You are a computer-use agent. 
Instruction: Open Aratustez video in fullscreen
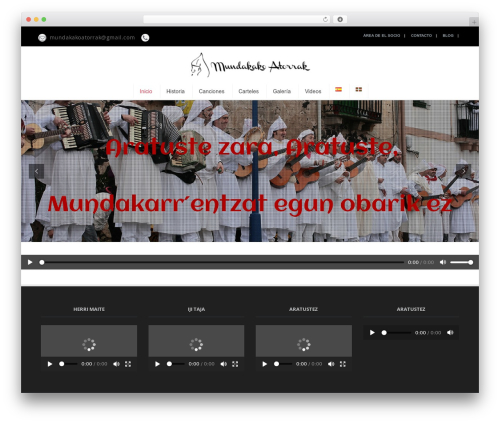[x=343, y=364]
